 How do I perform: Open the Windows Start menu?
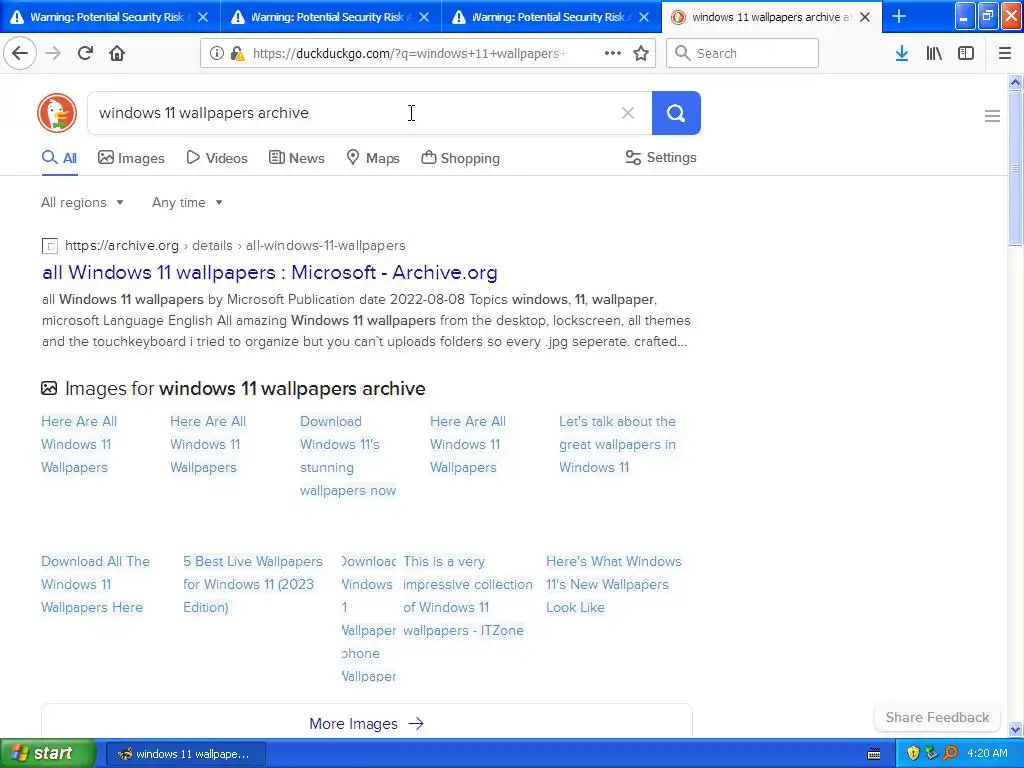[48, 753]
